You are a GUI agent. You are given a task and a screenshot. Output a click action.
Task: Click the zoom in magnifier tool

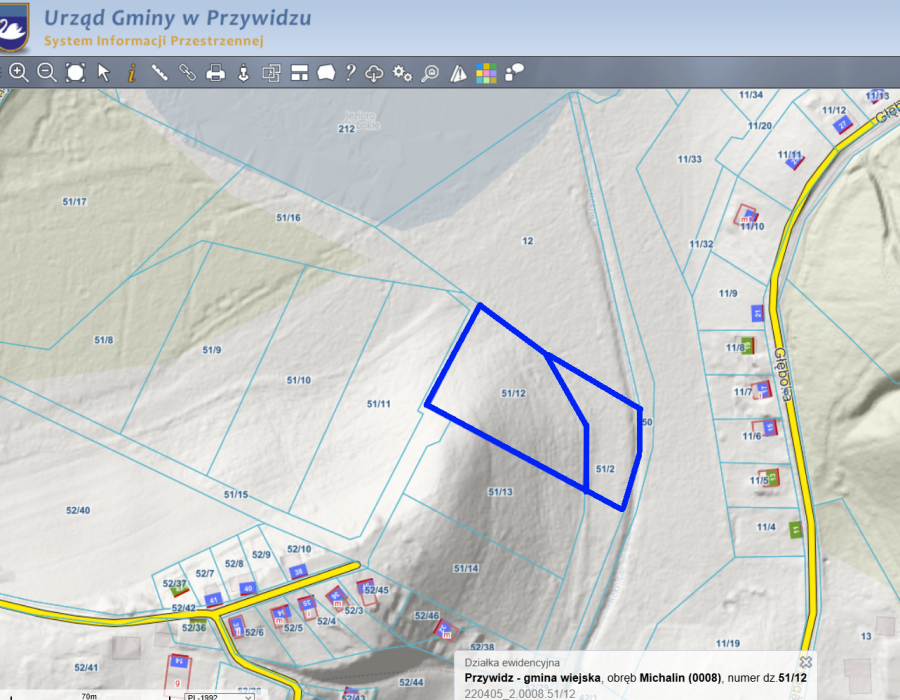[18, 72]
